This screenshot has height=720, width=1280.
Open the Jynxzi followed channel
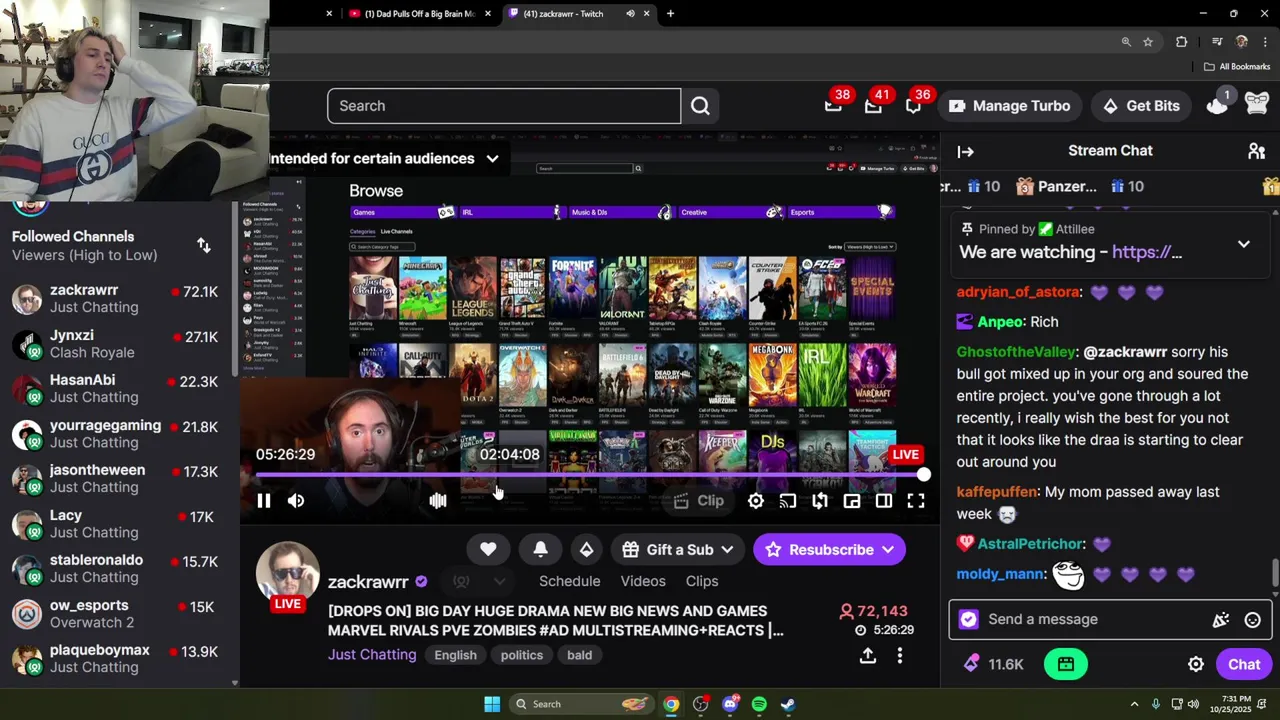120,344
